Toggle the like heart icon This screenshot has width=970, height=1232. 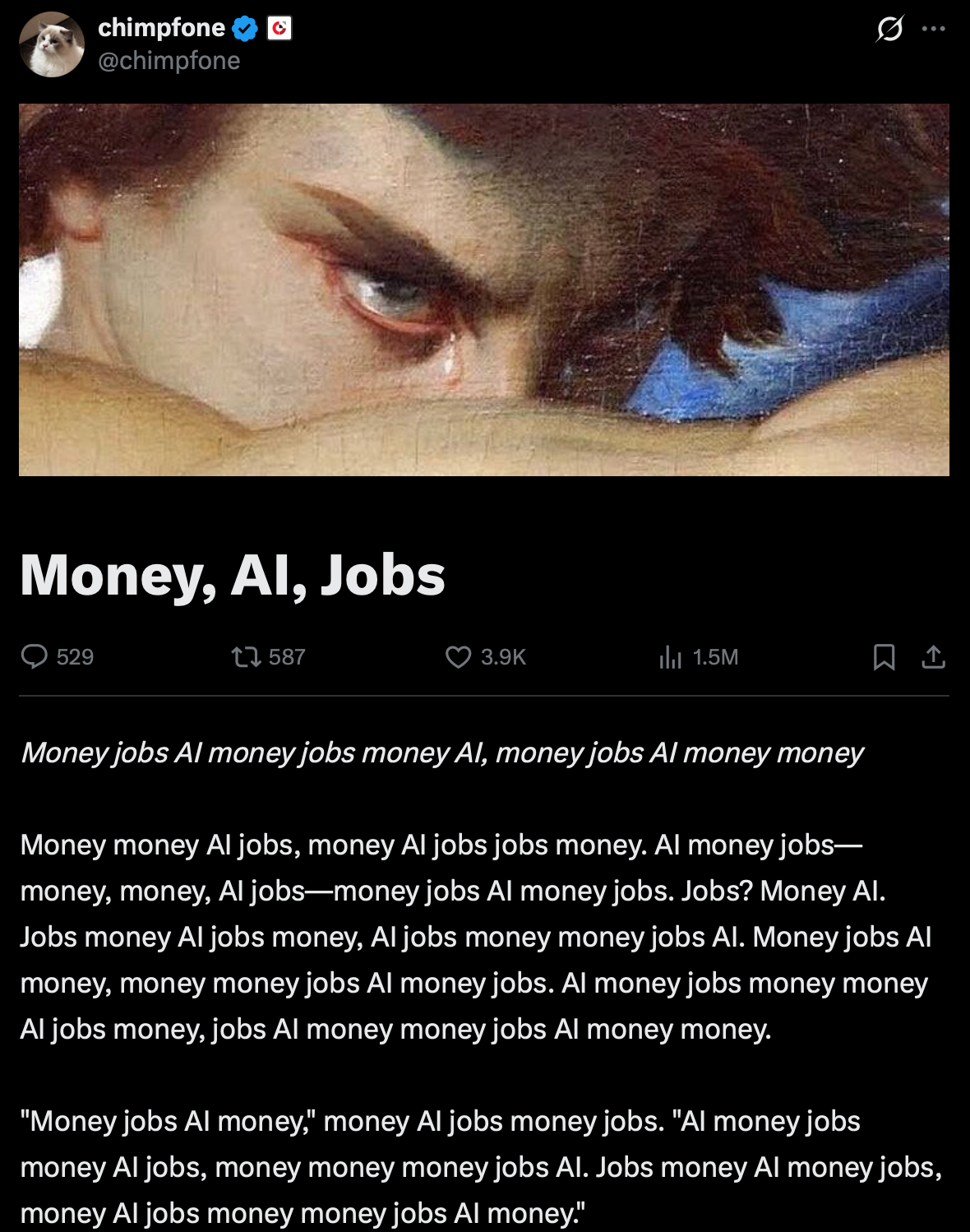458,657
